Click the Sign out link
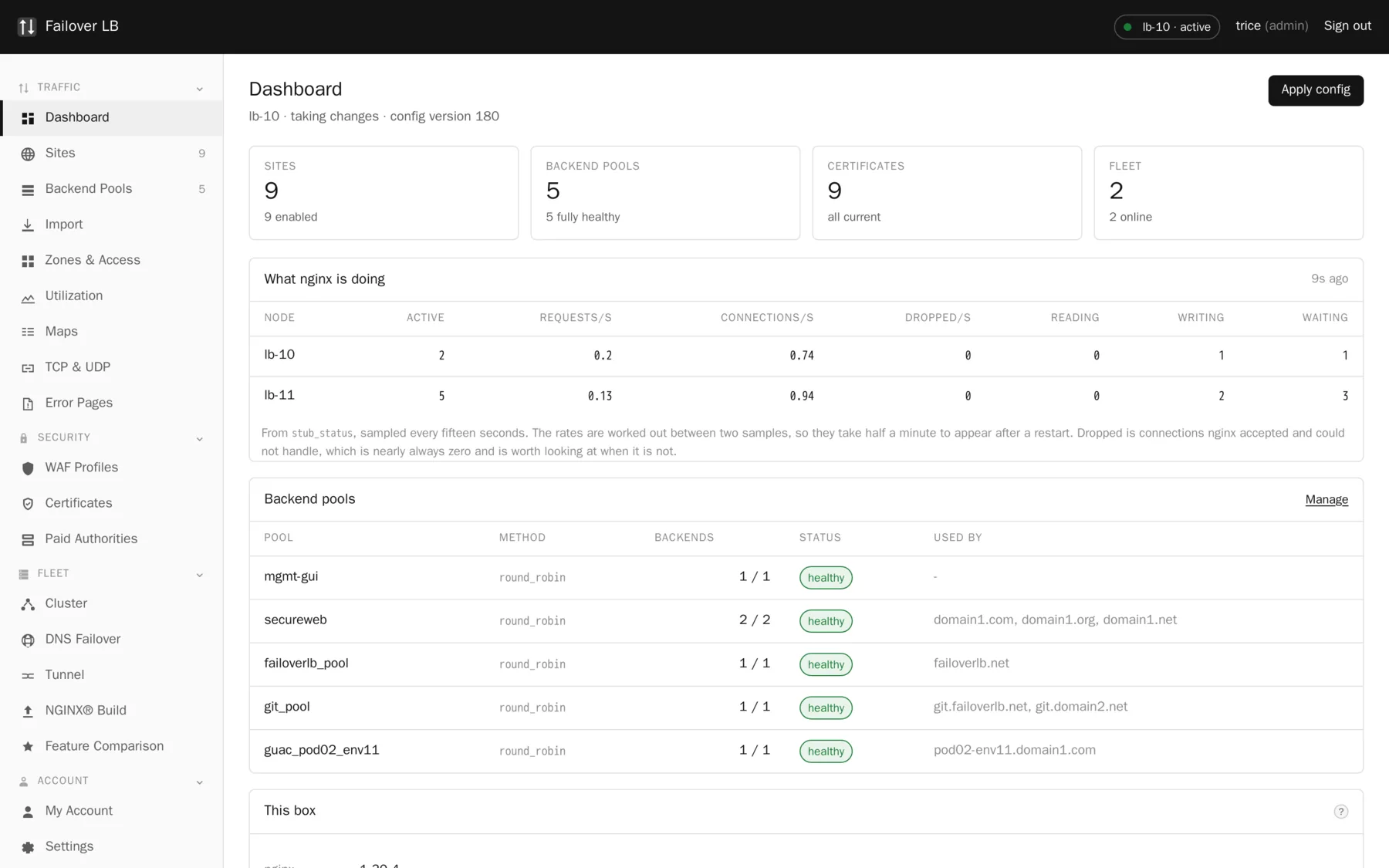This screenshot has height=868, width=1389. (1347, 26)
